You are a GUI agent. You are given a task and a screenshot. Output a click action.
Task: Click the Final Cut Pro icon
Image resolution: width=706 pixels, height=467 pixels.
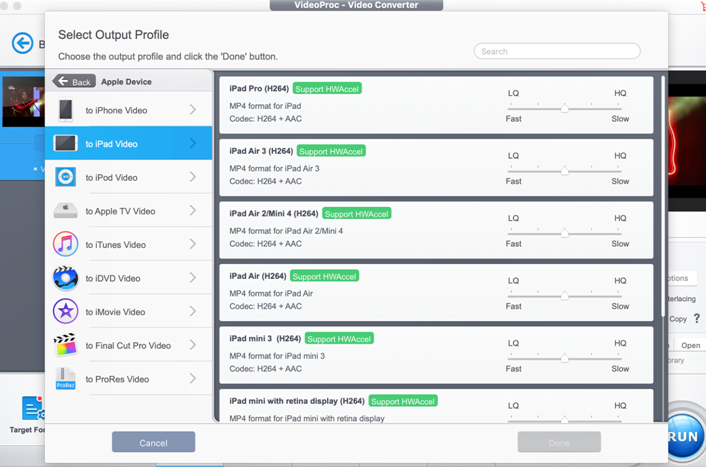65,345
